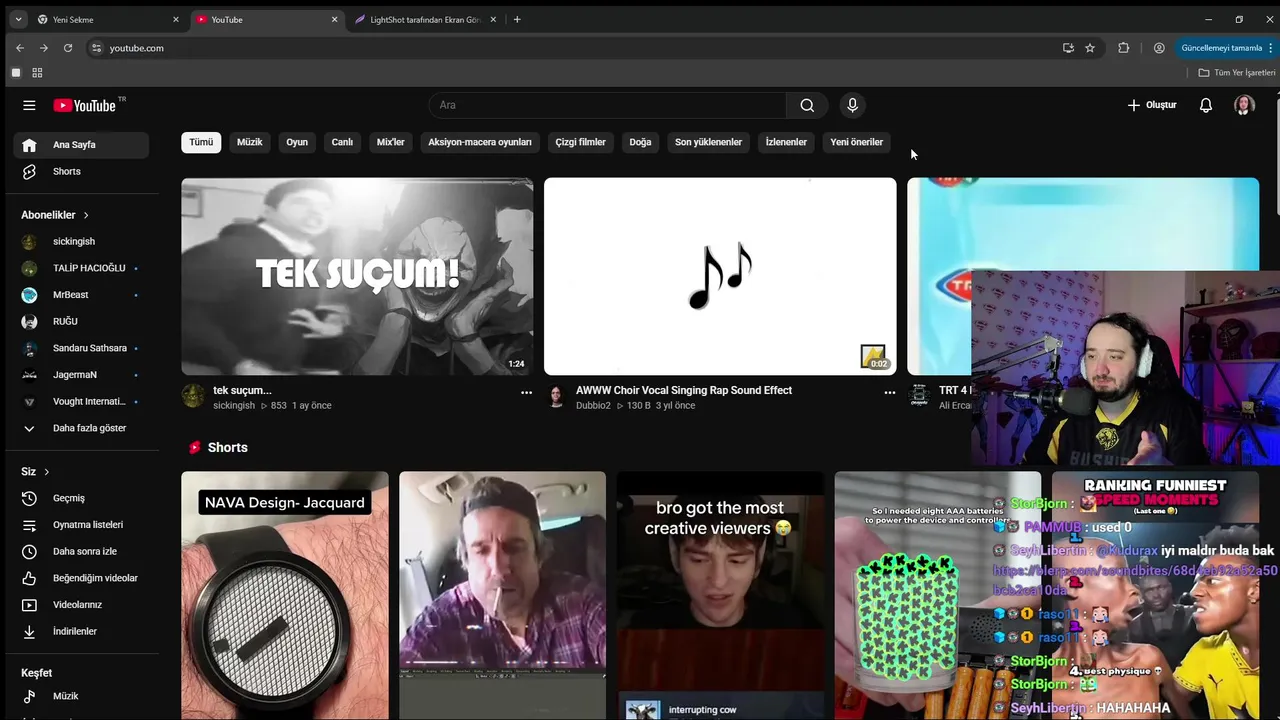
Task: Click the Dubbio2 channel name
Action: point(593,406)
